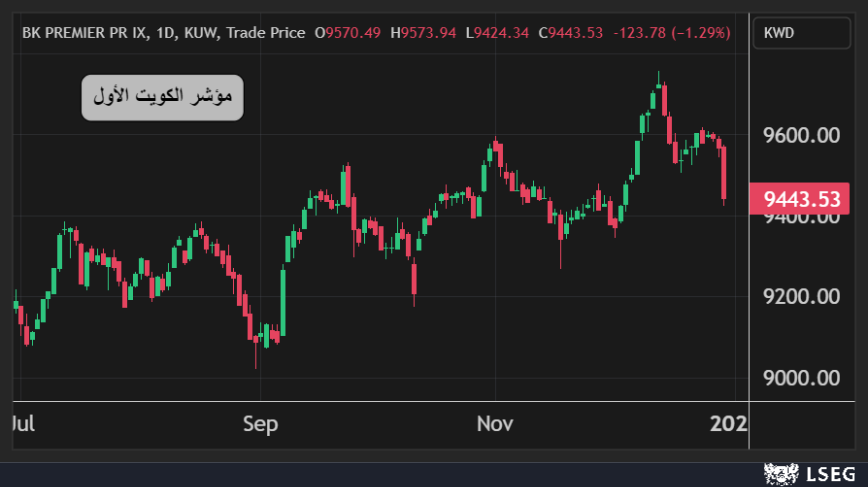This screenshot has height=487, width=868.
Task: Click the 9000.00 price axis label
Action: click(801, 378)
